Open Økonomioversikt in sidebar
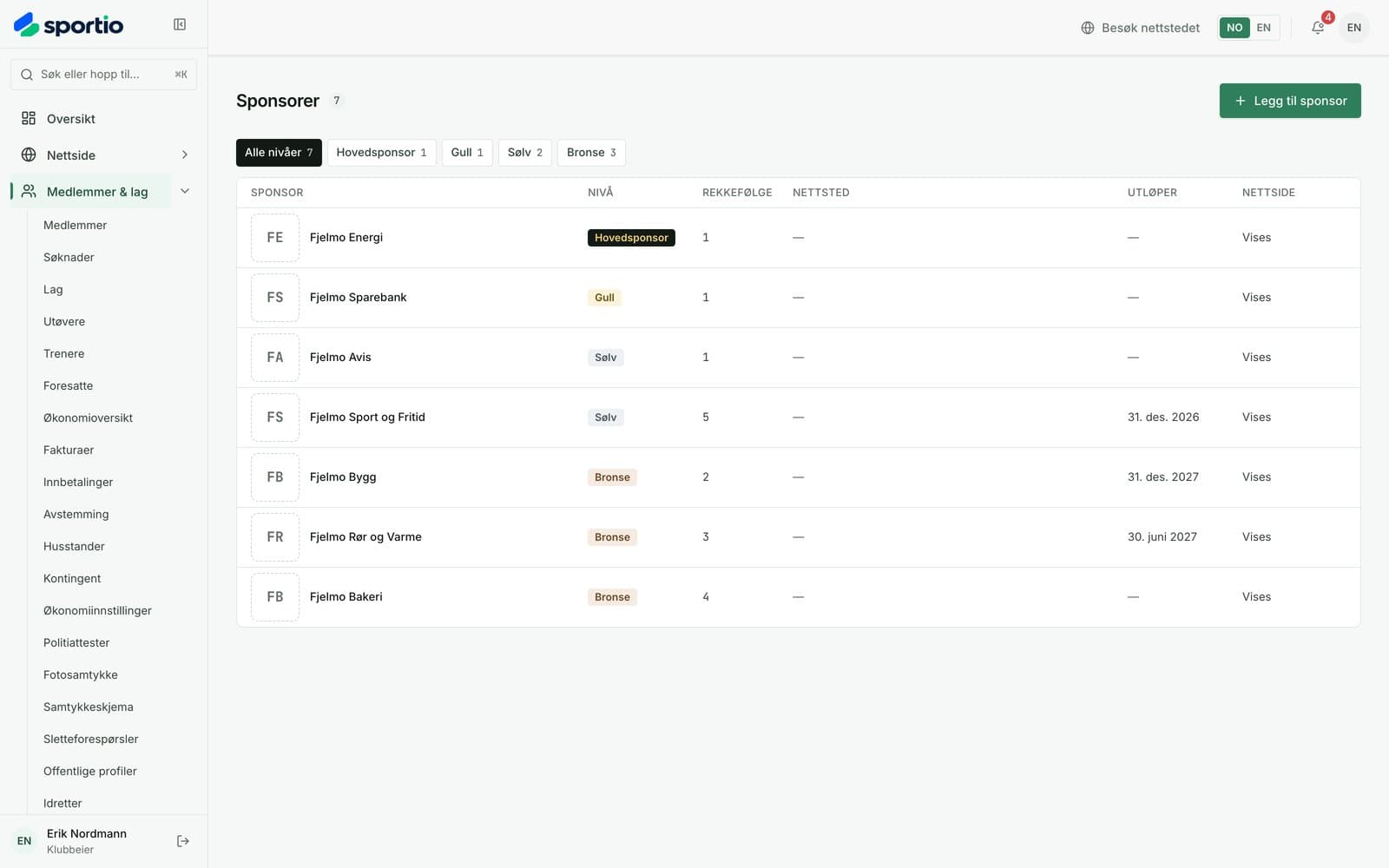The width and height of the screenshot is (1389, 868). pos(89,418)
